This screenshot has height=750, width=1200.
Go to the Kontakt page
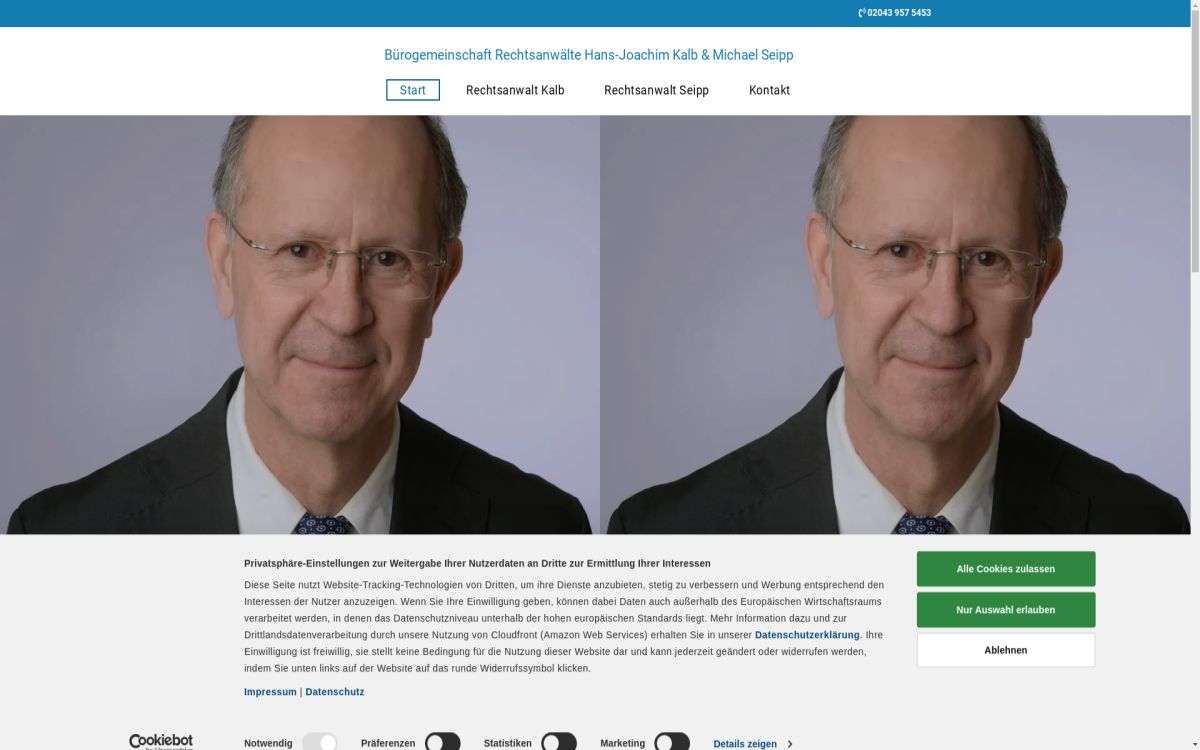click(x=769, y=90)
